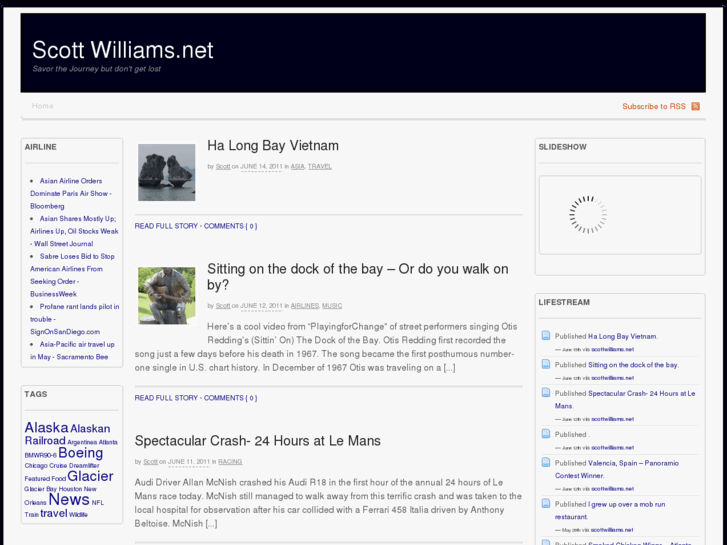Screen dimensions: 727x545
Task: Click the Alaska tag
Action: pyautogui.click(x=46, y=427)
